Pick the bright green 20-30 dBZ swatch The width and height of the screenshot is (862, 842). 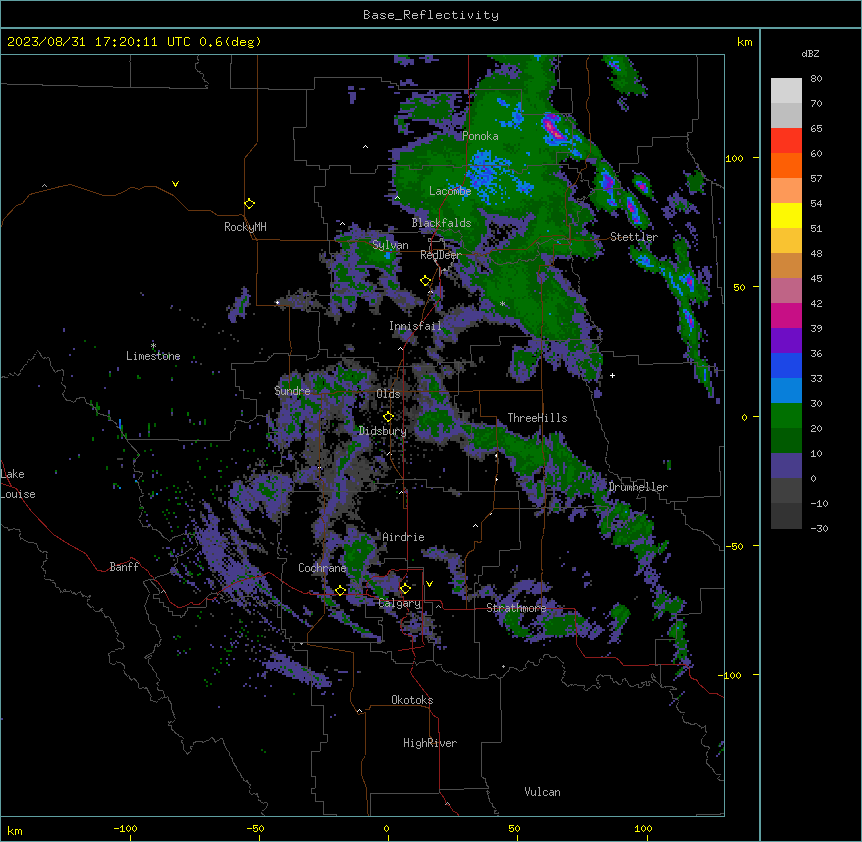786,416
